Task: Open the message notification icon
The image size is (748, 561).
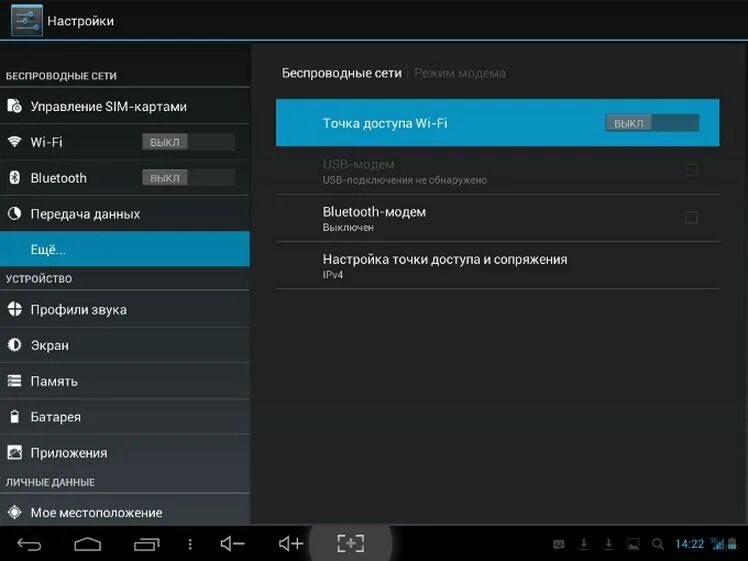Action: point(559,544)
